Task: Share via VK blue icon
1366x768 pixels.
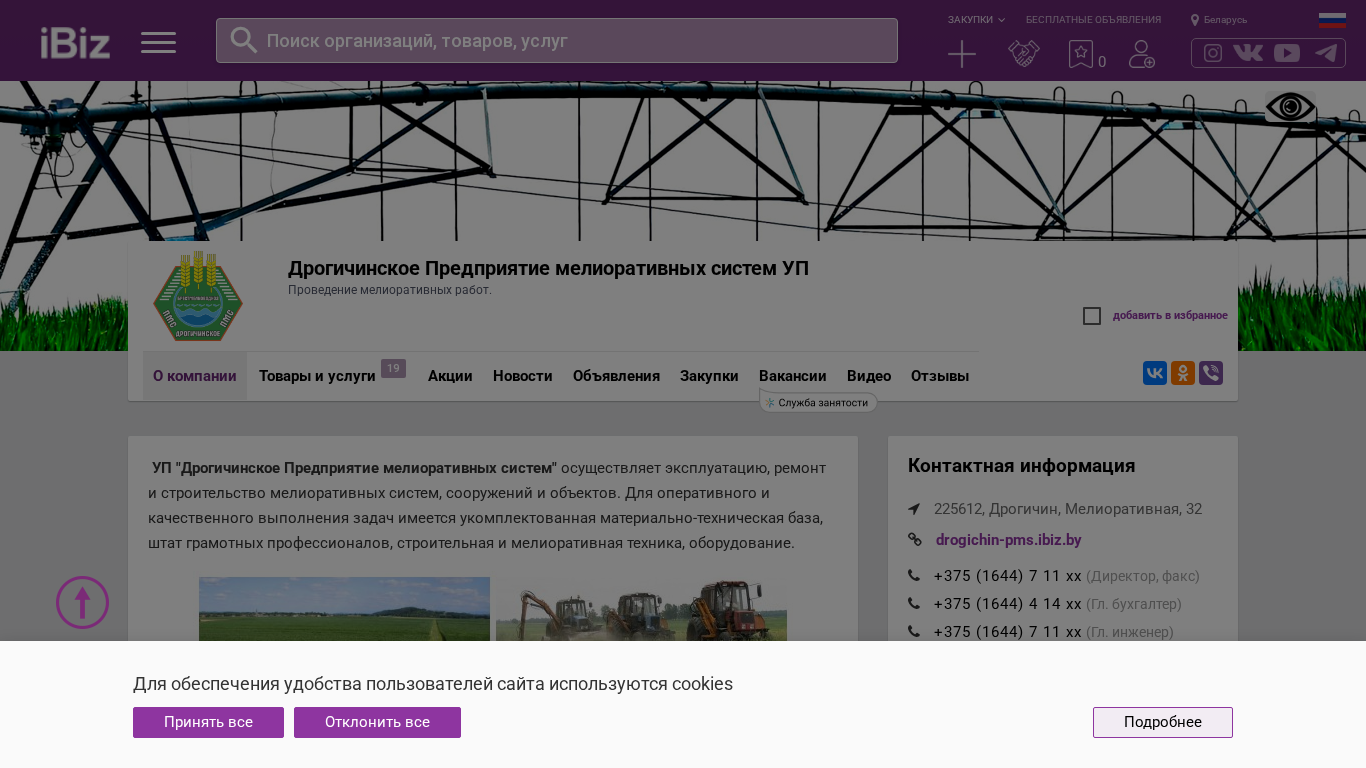Action: [x=1155, y=373]
